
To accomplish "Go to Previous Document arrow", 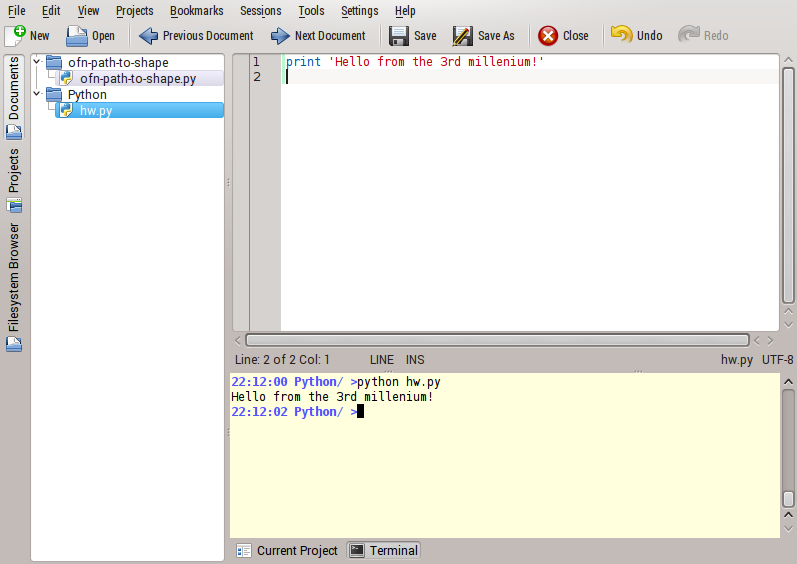I will click(148, 36).
